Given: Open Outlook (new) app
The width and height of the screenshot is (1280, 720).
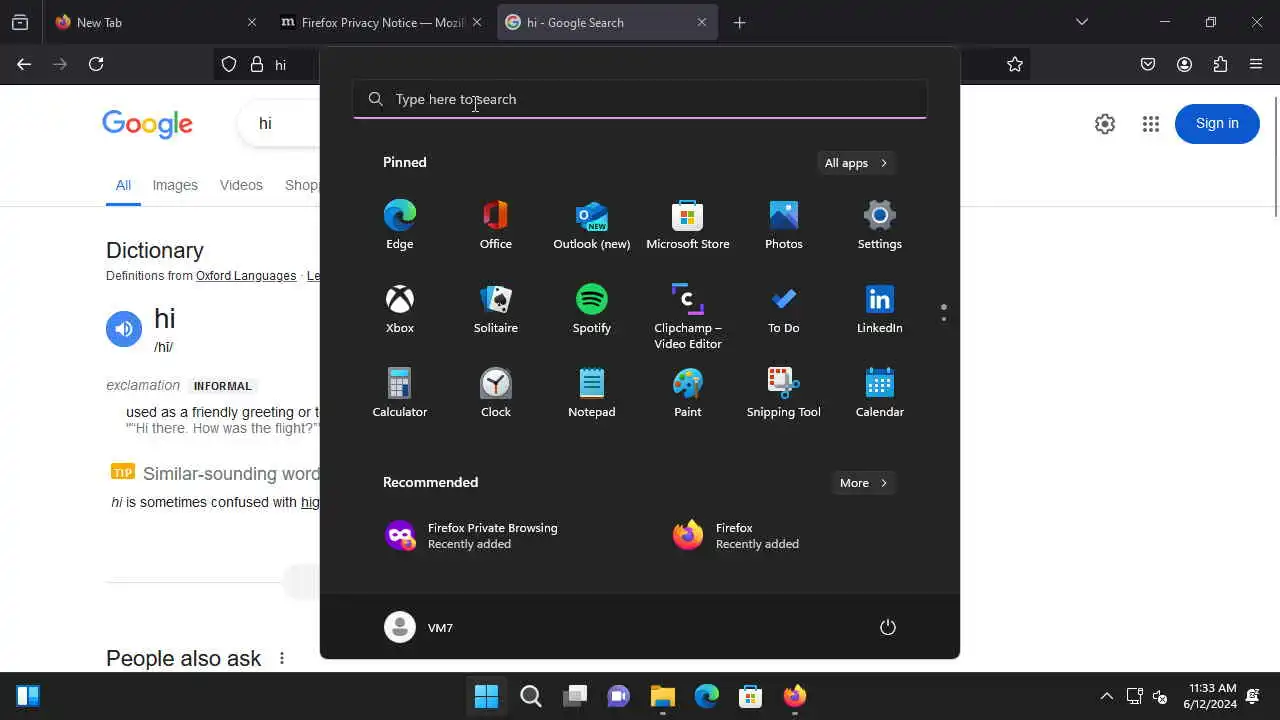Looking at the screenshot, I should click(592, 225).
